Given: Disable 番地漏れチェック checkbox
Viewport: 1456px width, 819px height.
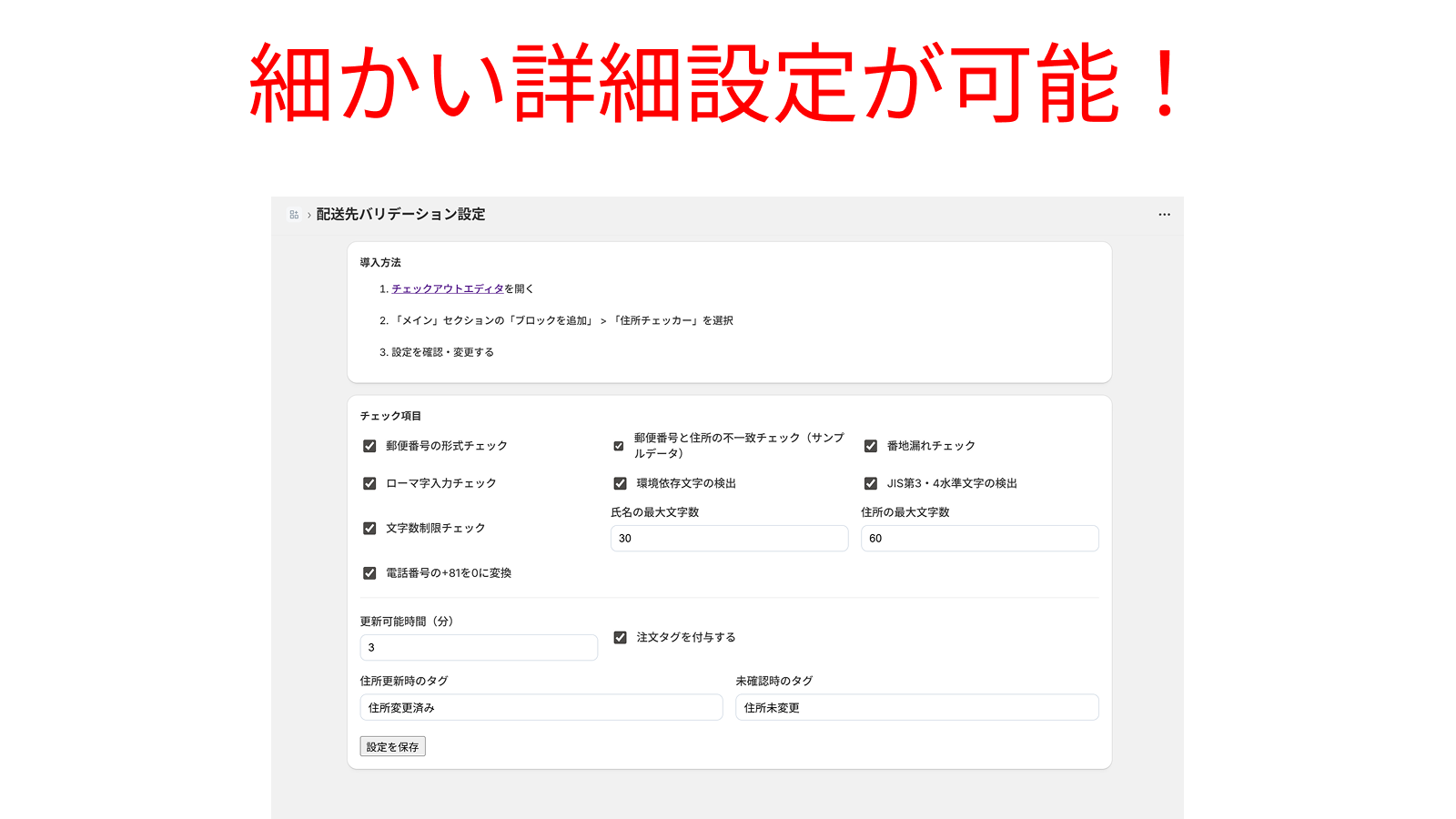Looking at the screenshot, I should point(871,446).
